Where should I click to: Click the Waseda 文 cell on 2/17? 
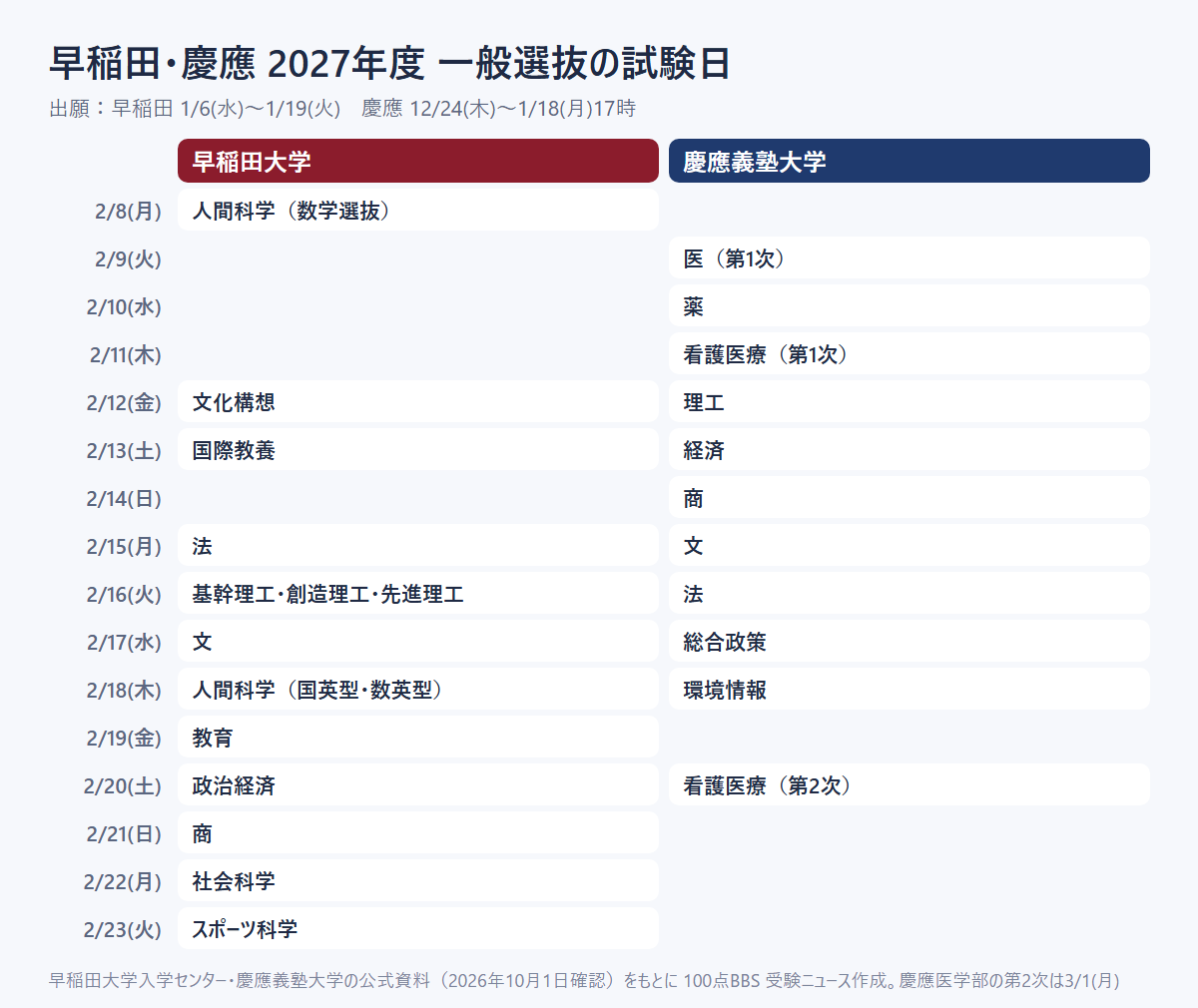click(418, 641)
